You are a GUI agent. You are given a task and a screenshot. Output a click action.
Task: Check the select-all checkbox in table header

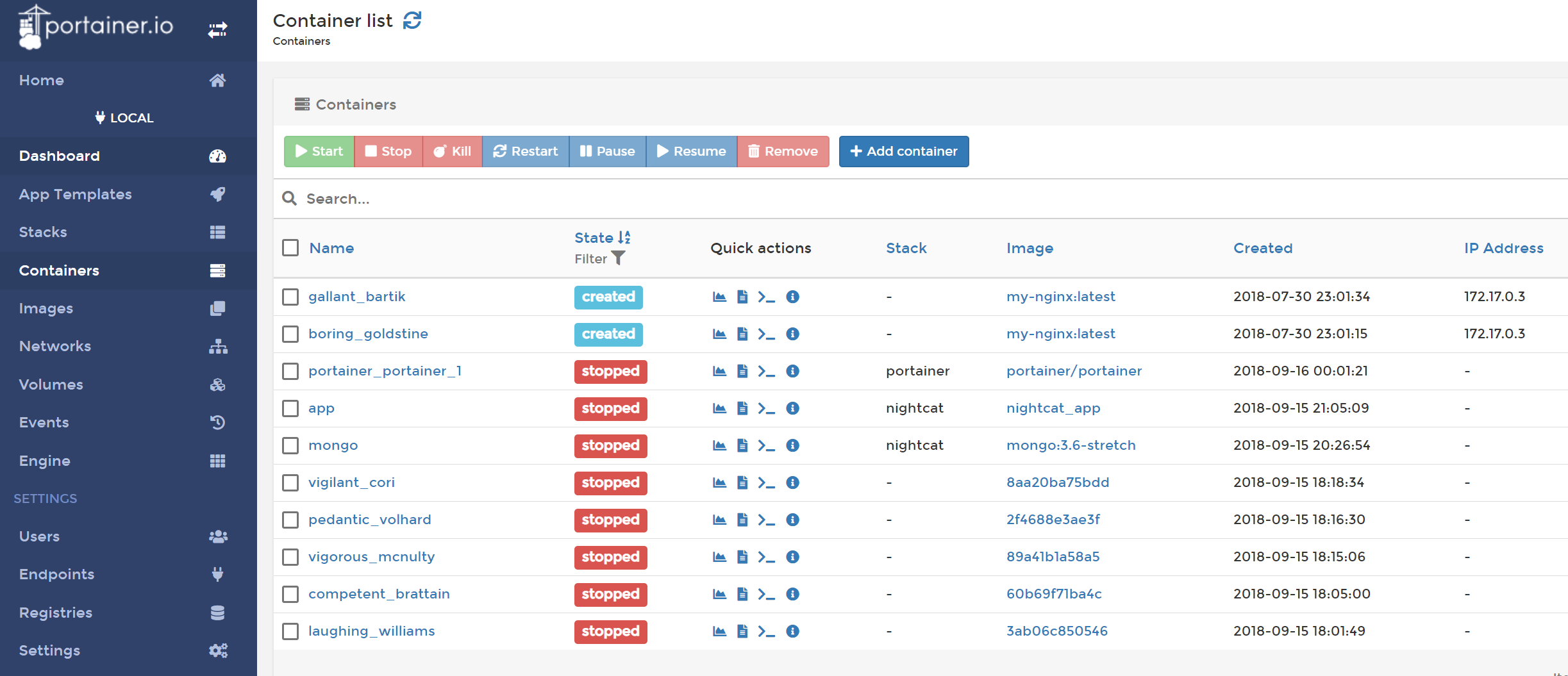coord(290,248)
